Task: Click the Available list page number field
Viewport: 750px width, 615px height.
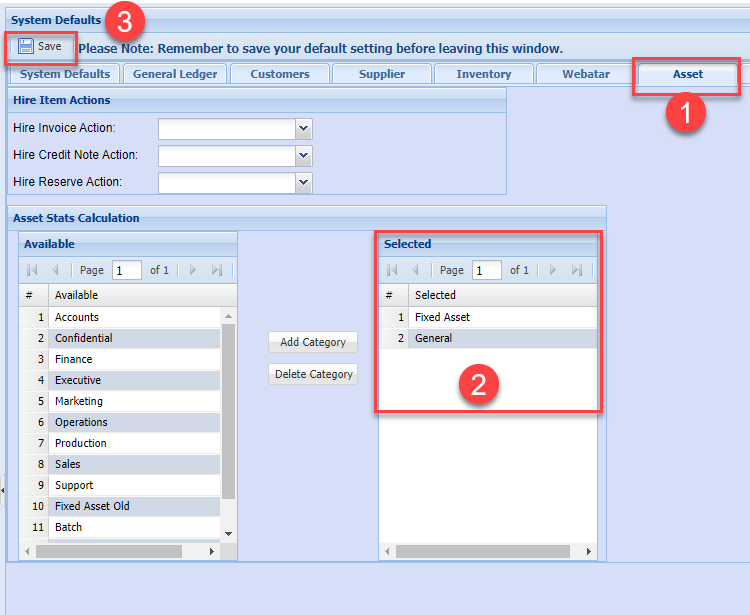Action: coord(127,270)
